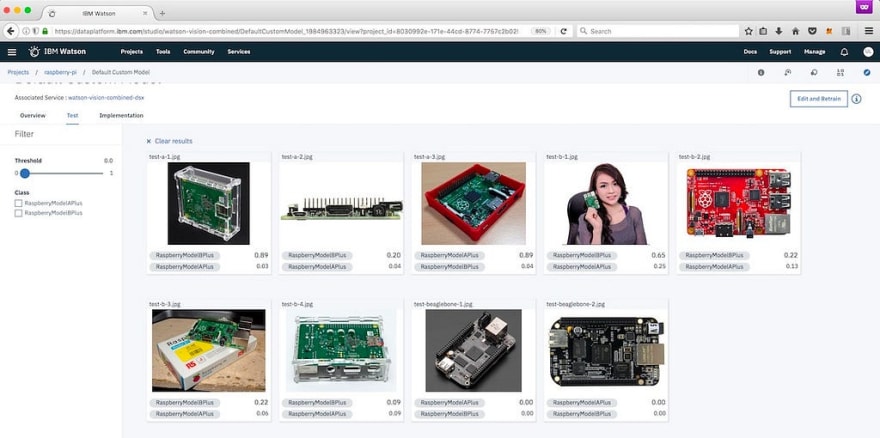The image size is (880, 438).
Task: Open the bookmarks clipboard icon
Action: 763,31
